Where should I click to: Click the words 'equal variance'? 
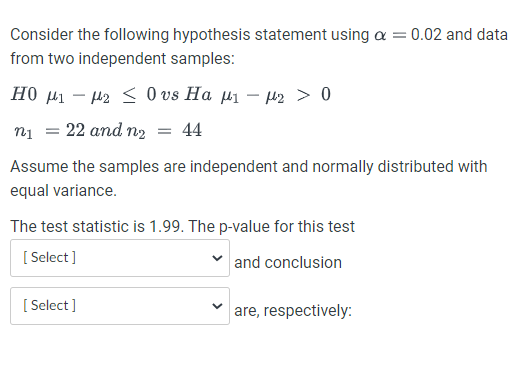pyautogui.click(x=62, y=191)
